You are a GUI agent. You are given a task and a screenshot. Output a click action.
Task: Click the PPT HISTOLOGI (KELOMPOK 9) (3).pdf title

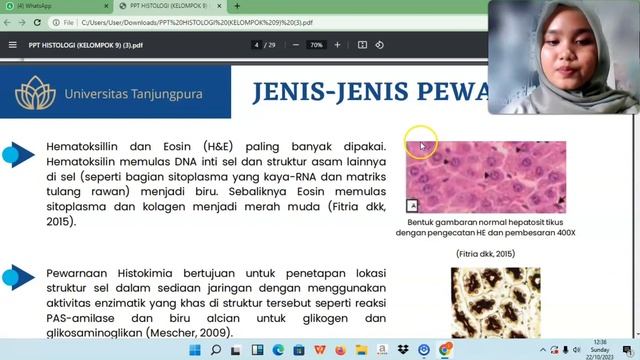coord(86,45)
